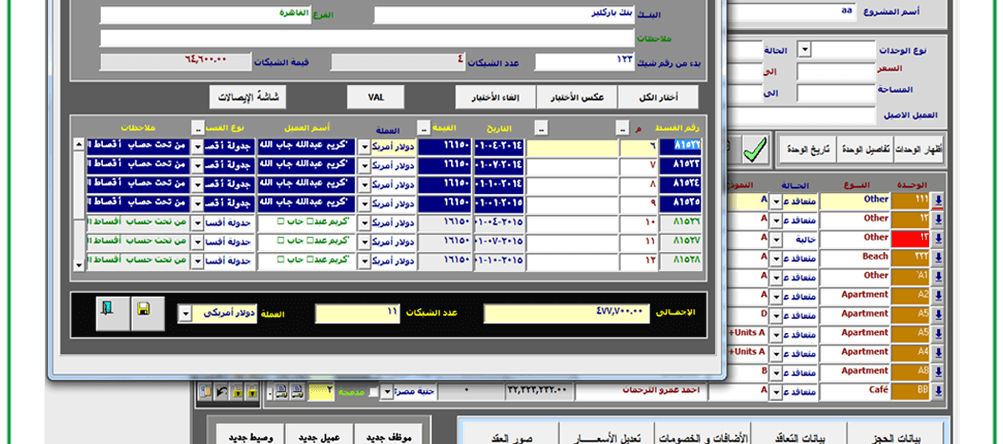Click the small box beside نوع القسط header
The height and width of the screenshot is (444, 1003).
(x=198, y=127)
